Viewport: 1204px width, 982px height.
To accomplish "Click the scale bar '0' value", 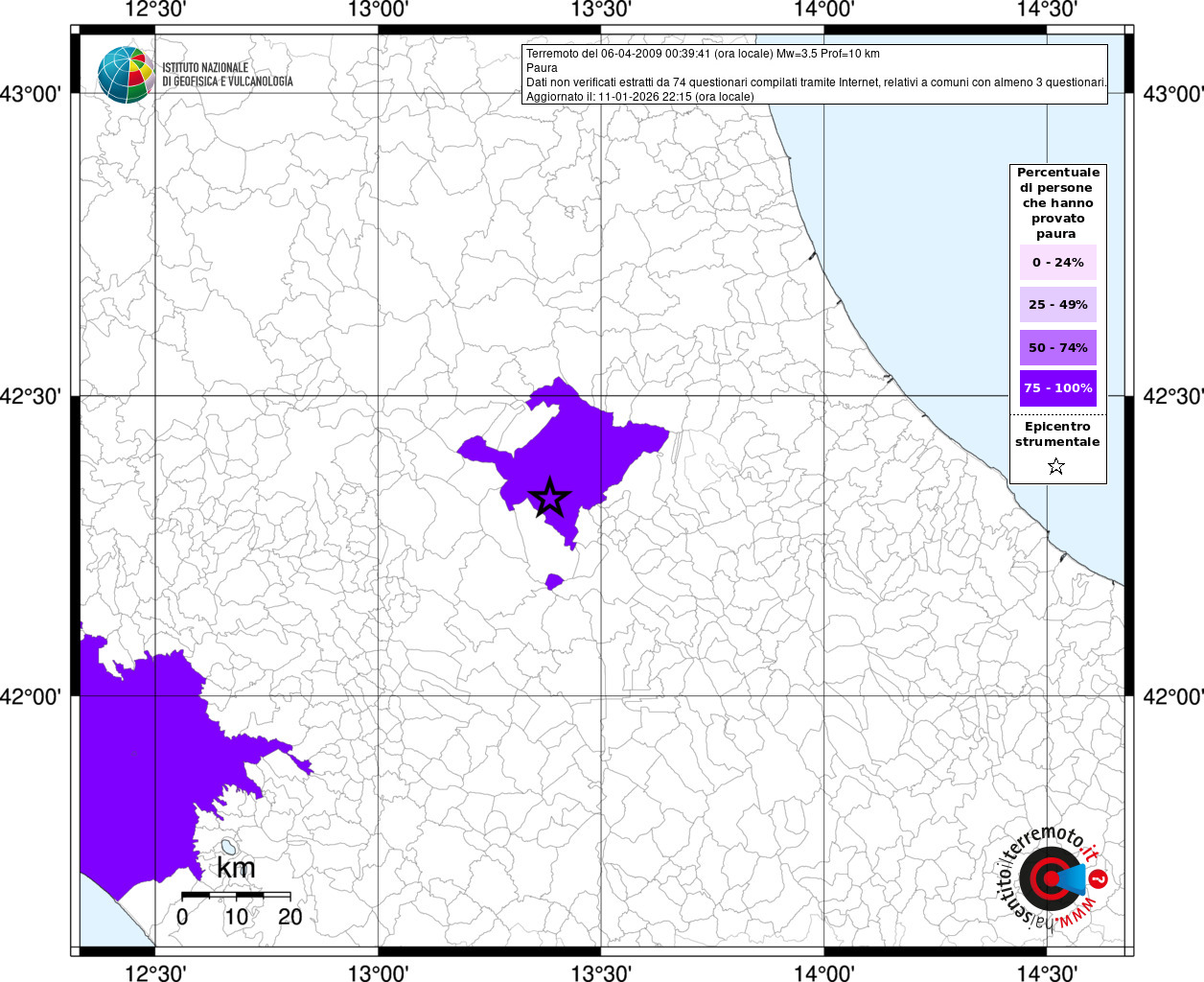I will click(182, 917).
